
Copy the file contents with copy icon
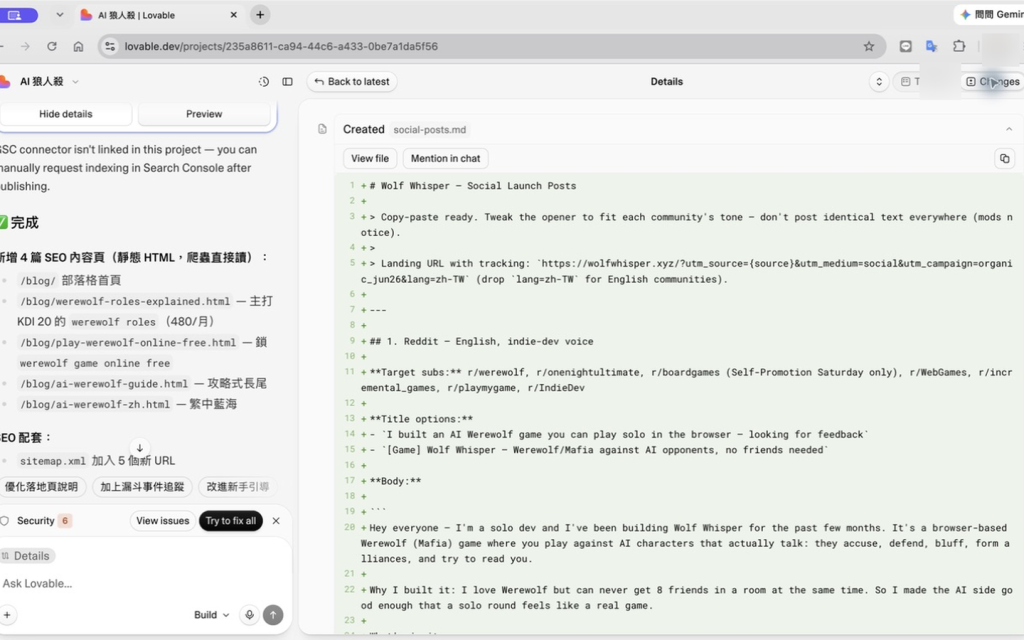coord(1004,159)
